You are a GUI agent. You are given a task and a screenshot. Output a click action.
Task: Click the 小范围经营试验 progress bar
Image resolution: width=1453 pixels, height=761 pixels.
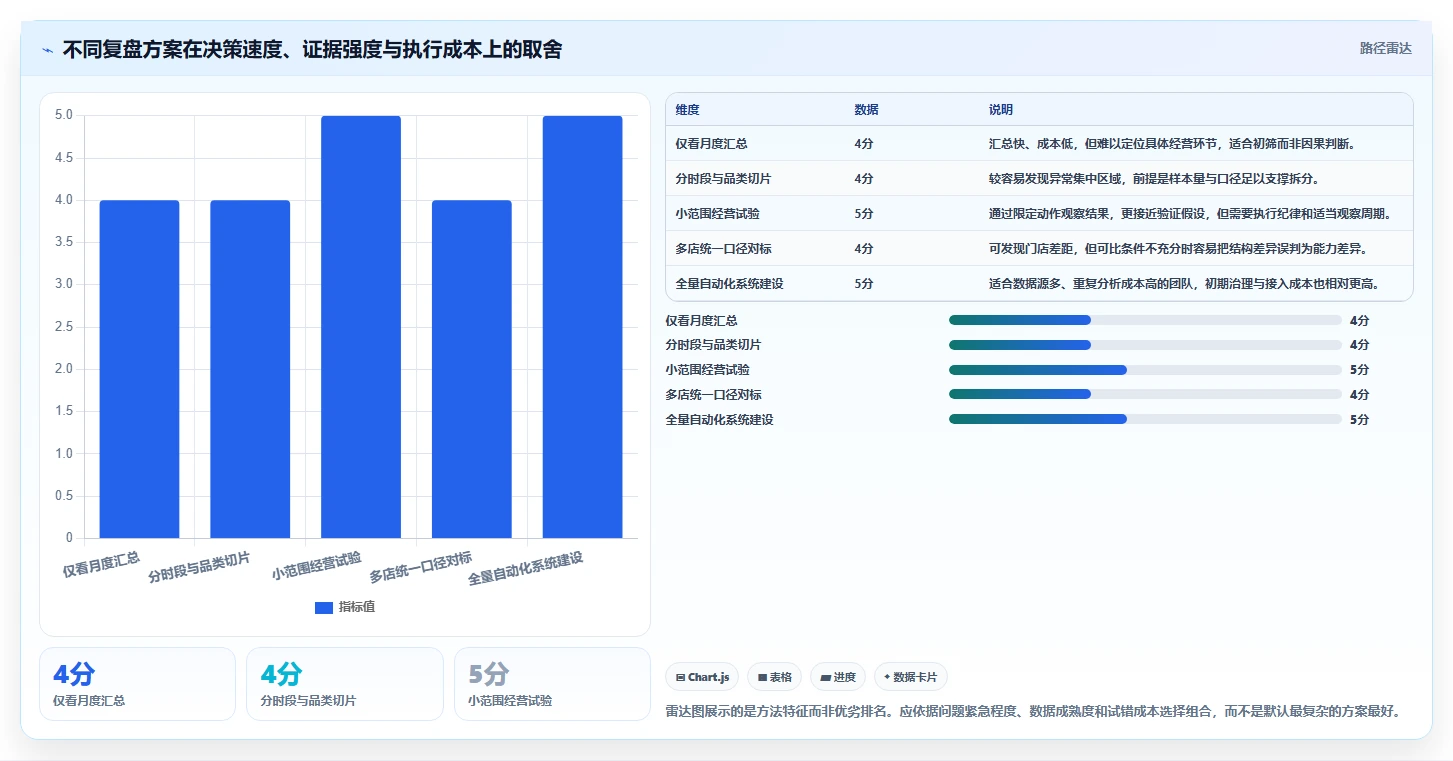[1145, 370]
